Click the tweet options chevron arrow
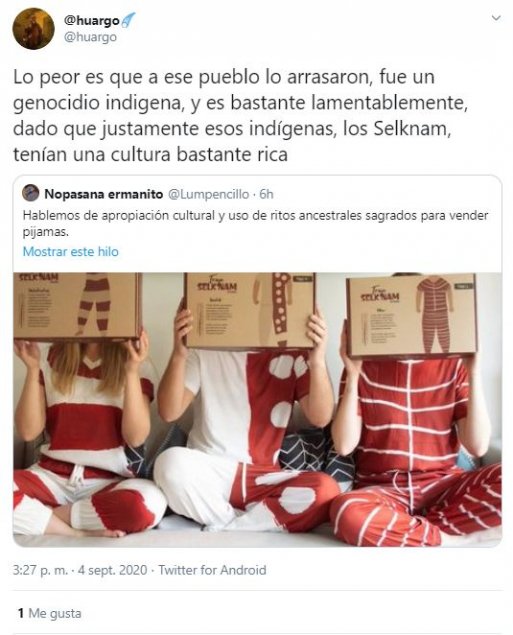513x635 pixels. (496, 18)
